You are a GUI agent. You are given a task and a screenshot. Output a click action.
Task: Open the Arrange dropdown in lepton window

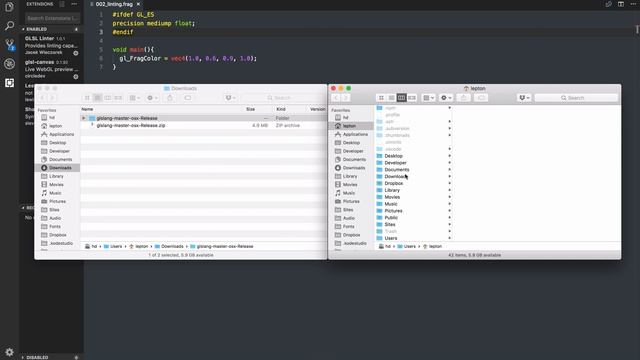[428, 98]
